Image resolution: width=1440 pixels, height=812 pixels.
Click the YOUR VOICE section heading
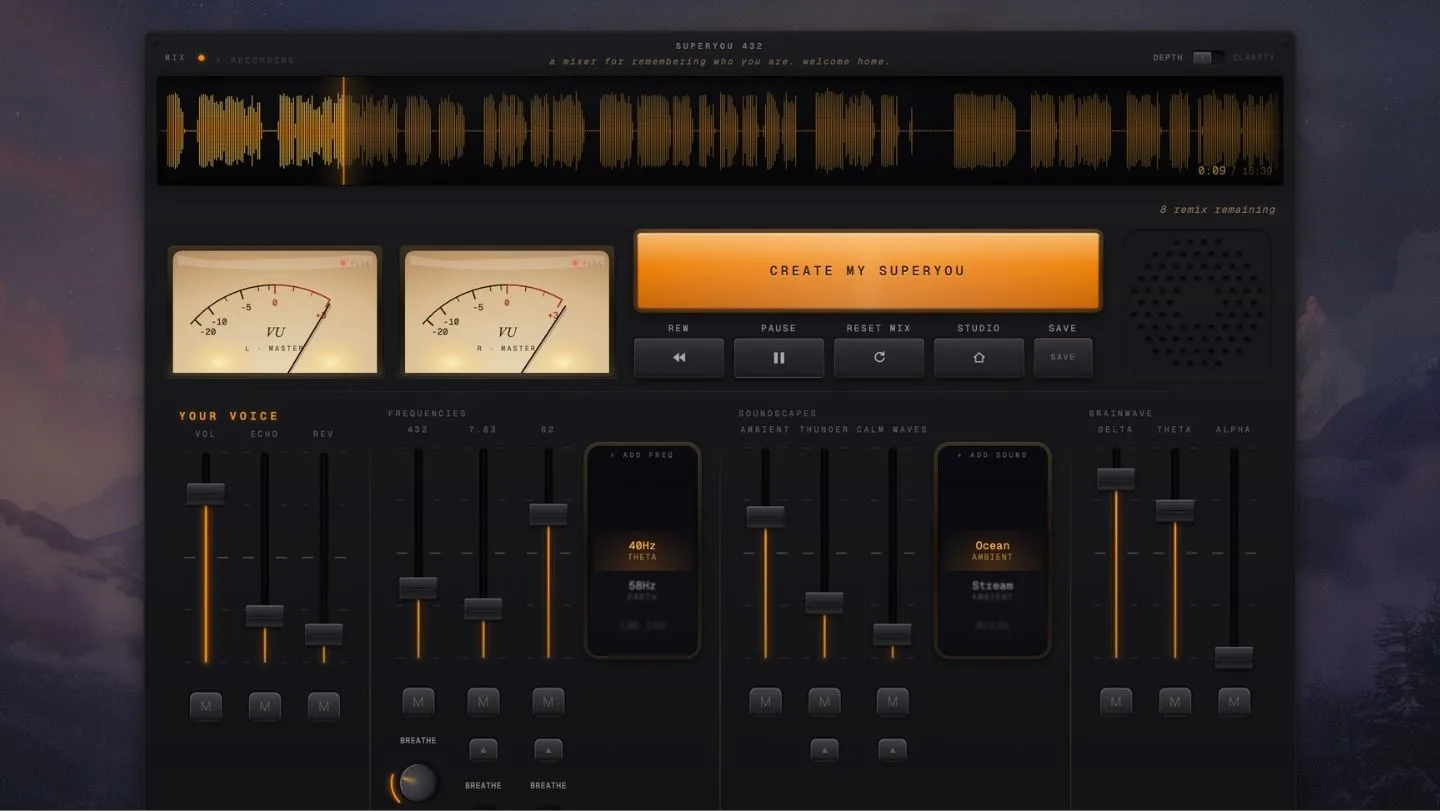(229, 416)
